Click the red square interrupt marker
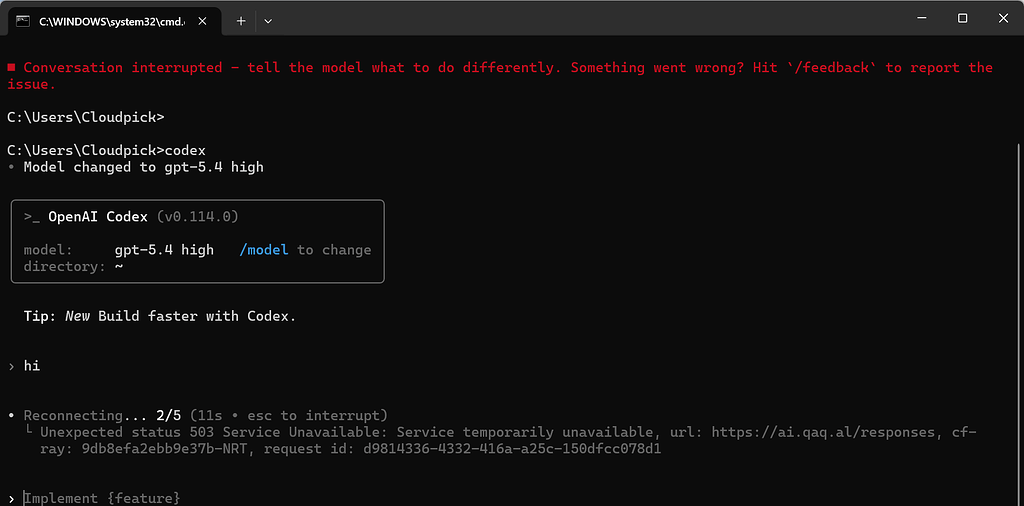Screen dimensions: 1024x506 click(x=11, y=68)
